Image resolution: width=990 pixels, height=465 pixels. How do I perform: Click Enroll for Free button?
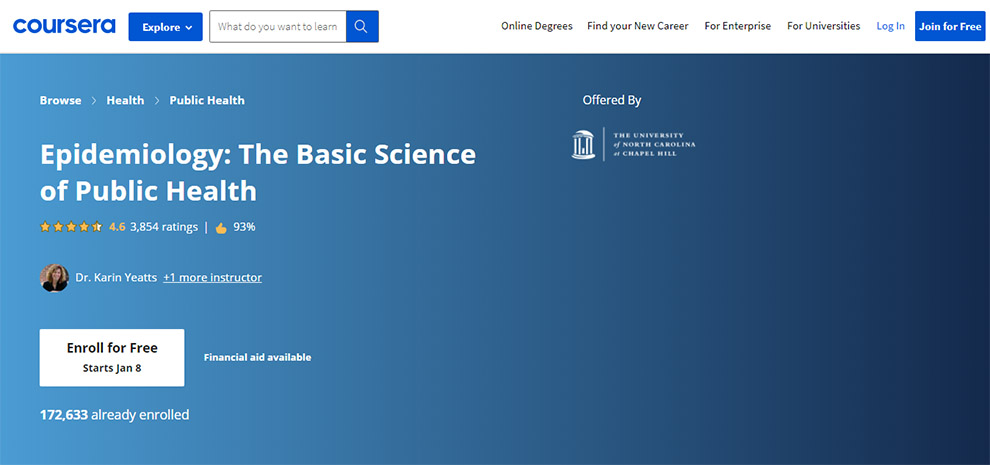[x=112, y=358]
